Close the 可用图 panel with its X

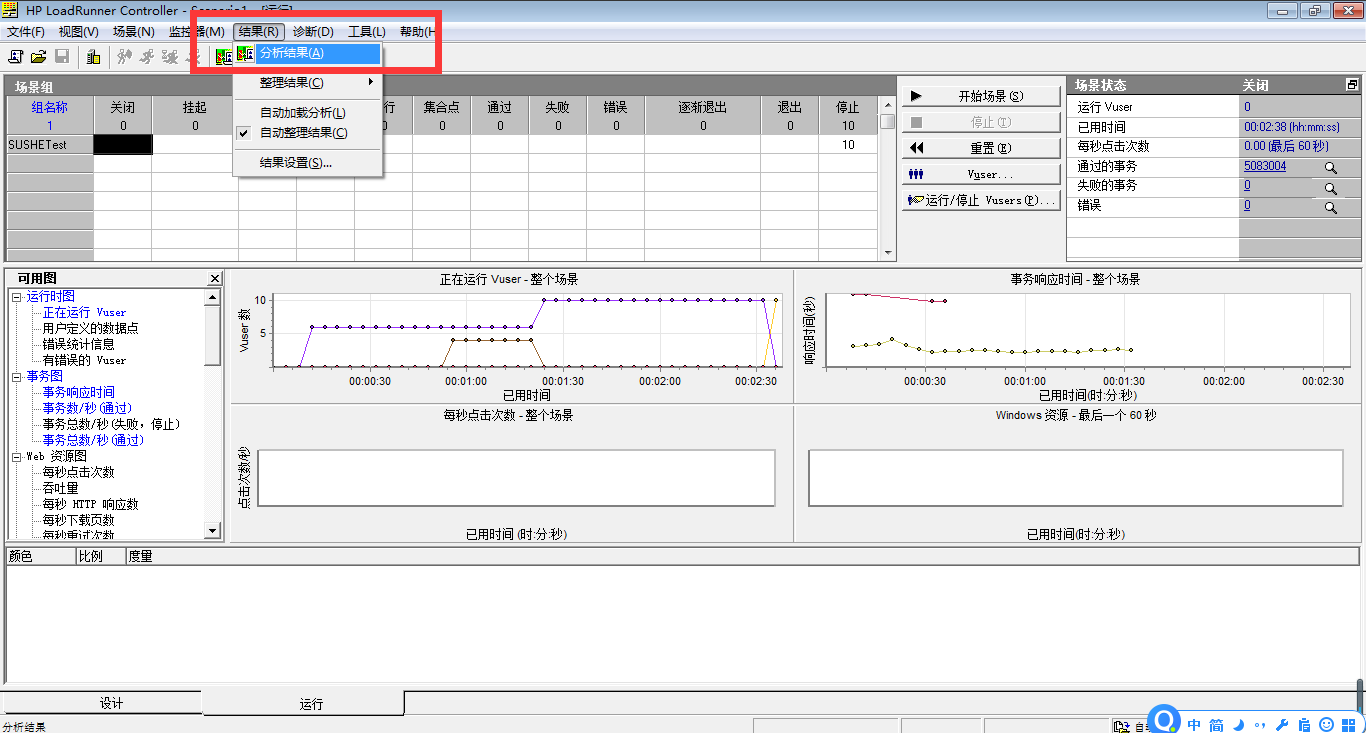click(215, 279)
